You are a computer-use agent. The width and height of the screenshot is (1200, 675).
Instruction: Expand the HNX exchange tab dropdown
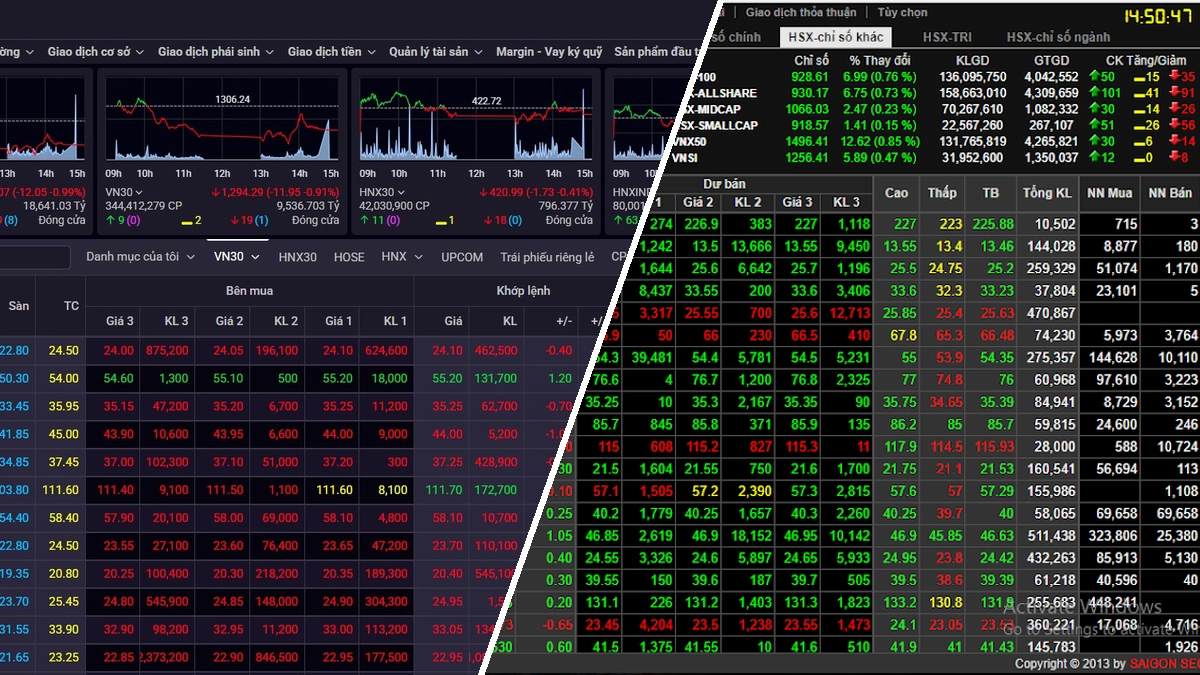pyautogui.click(x=402, y=257)
